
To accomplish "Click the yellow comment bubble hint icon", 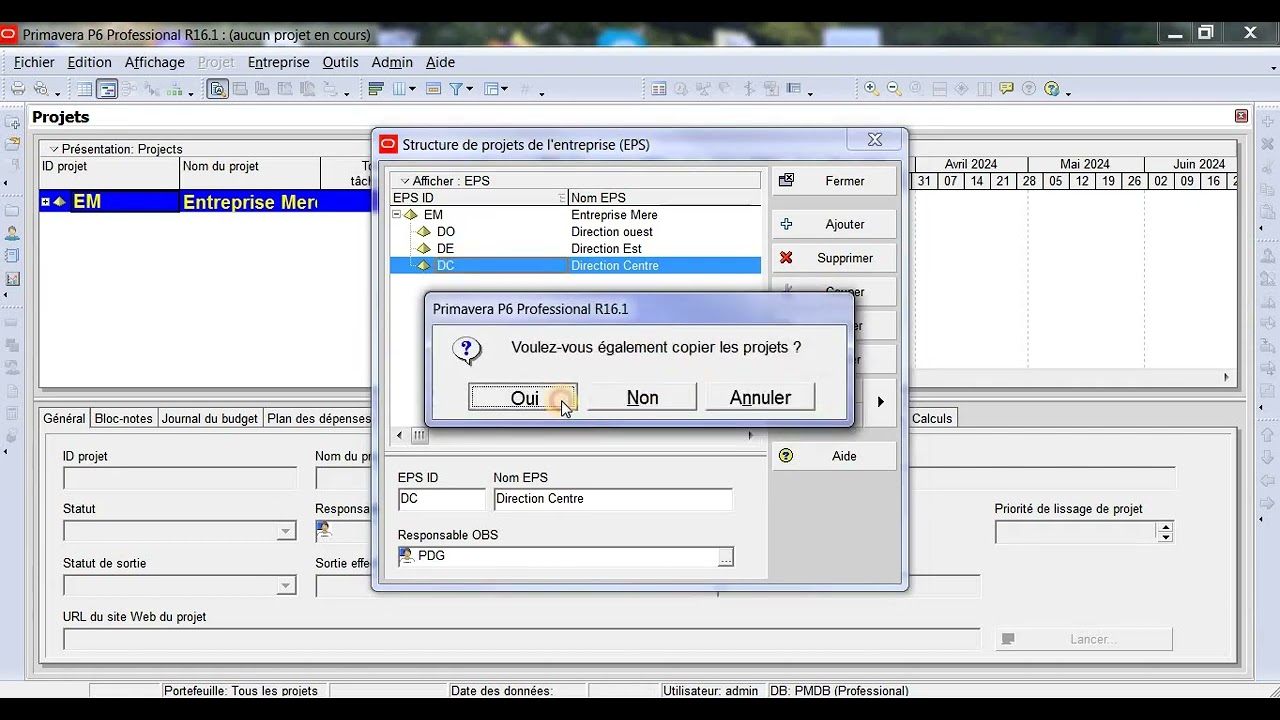I will point(1007,89).
